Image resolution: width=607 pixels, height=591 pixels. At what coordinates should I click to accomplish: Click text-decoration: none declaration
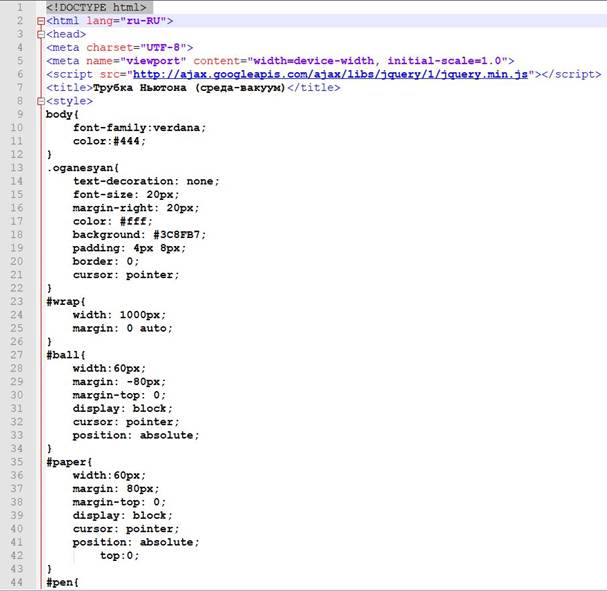(146, 182)
